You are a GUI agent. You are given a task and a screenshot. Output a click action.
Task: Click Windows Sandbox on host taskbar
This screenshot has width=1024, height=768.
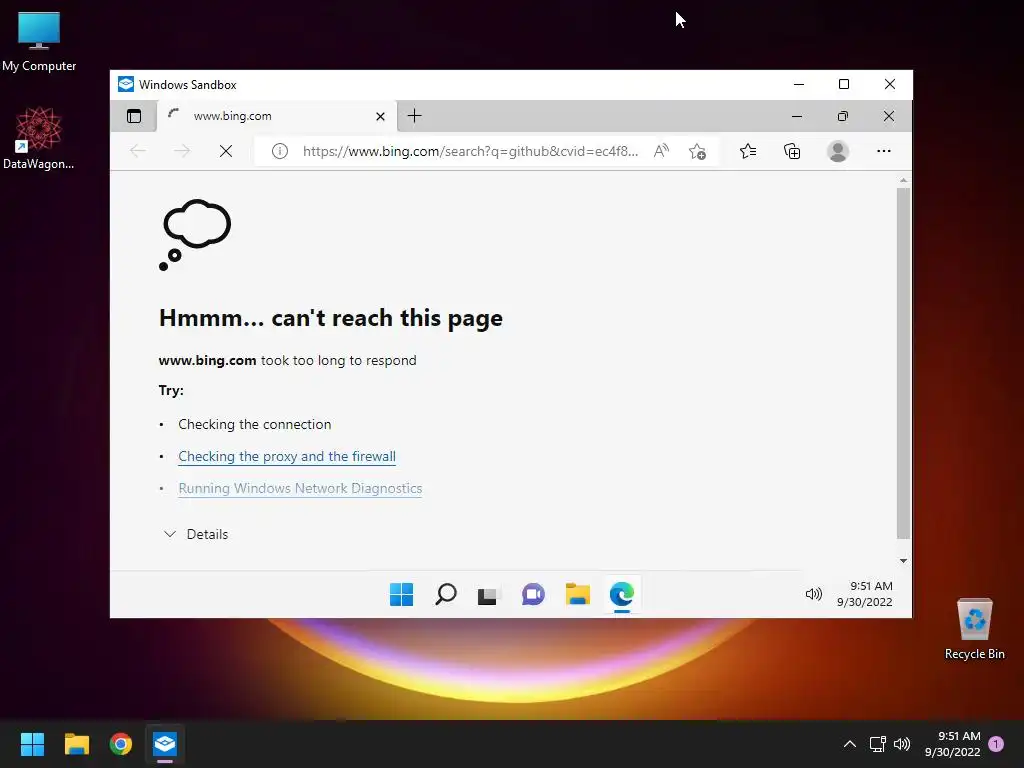165,744
